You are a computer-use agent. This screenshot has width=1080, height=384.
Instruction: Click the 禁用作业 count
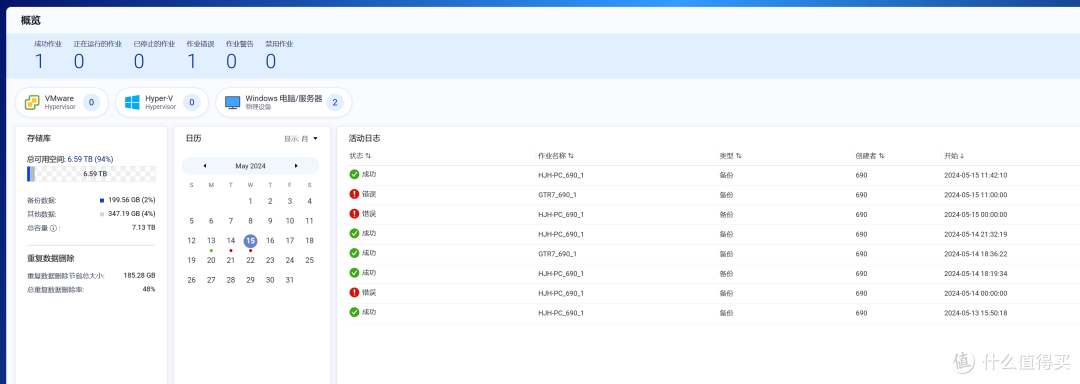(271, 62)
